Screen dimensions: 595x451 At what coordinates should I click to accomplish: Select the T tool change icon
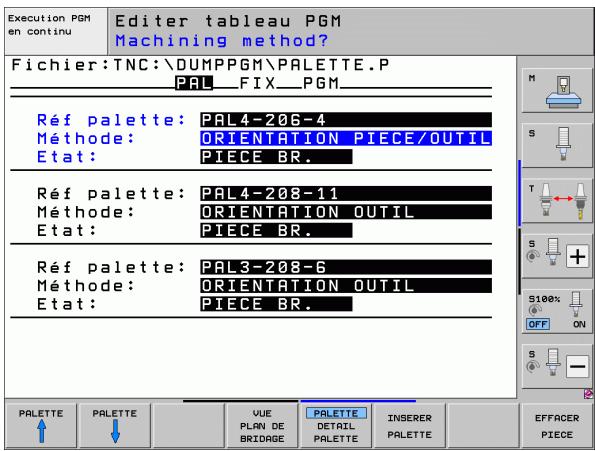(x=557, y=201)
